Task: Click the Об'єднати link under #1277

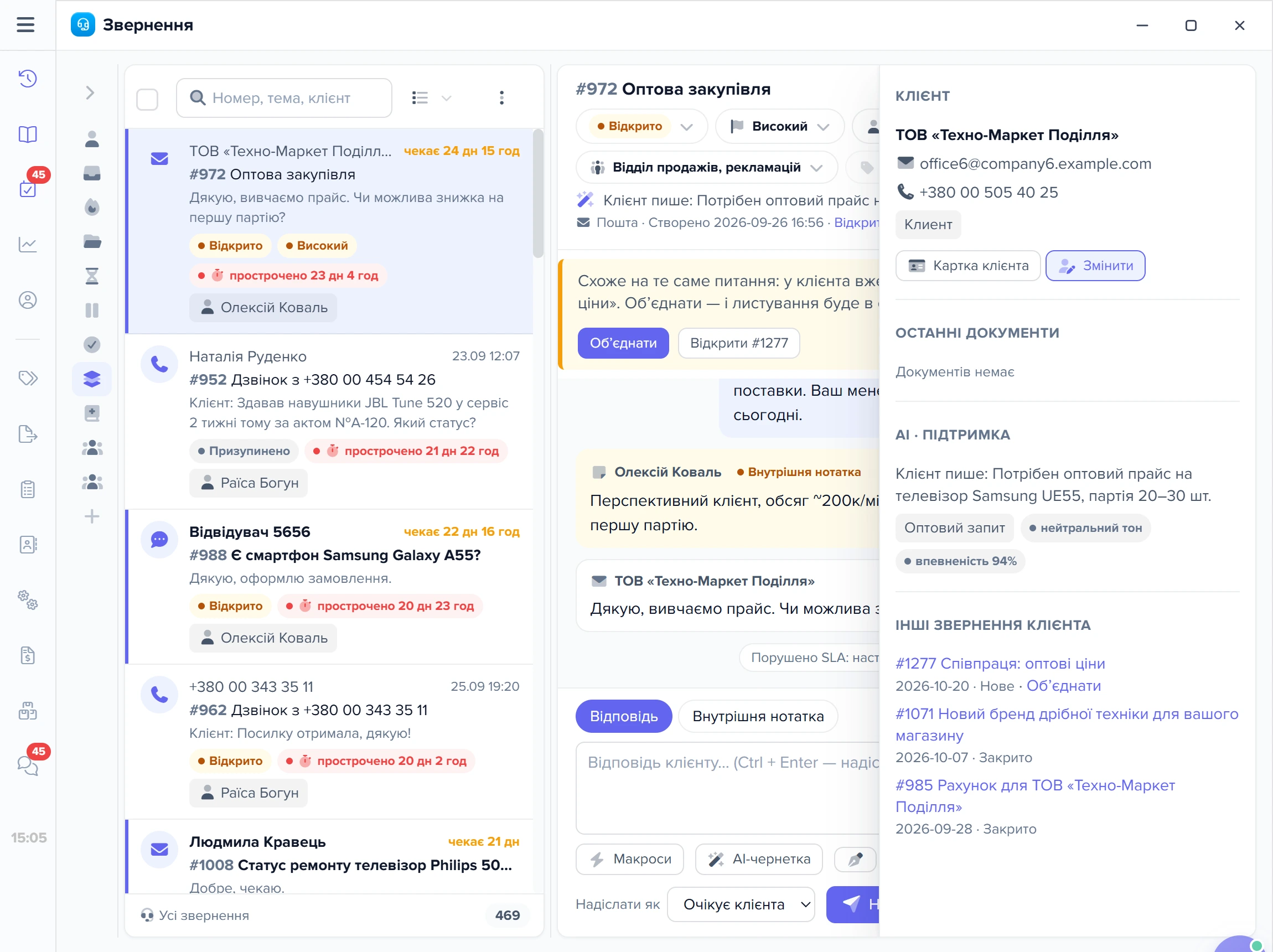Action: 1064,686
